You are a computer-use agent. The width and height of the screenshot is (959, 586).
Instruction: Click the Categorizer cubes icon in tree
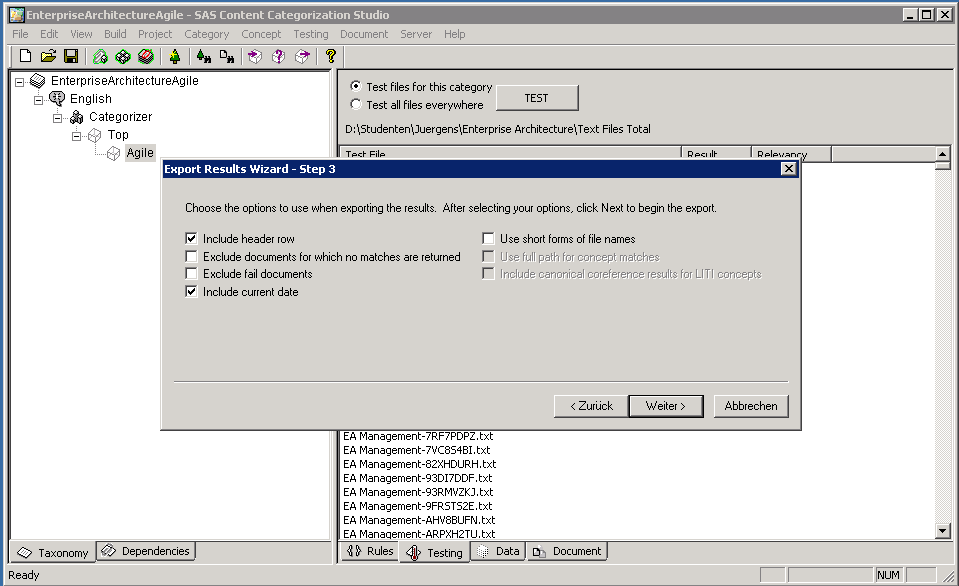tap(76, 117)
